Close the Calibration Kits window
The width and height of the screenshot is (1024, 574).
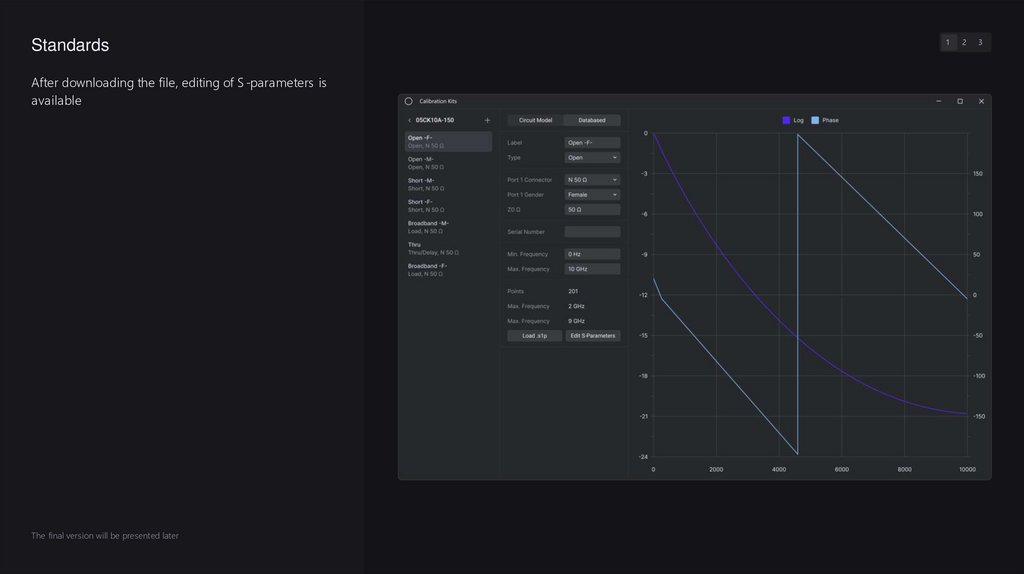[x=981, y=101]
